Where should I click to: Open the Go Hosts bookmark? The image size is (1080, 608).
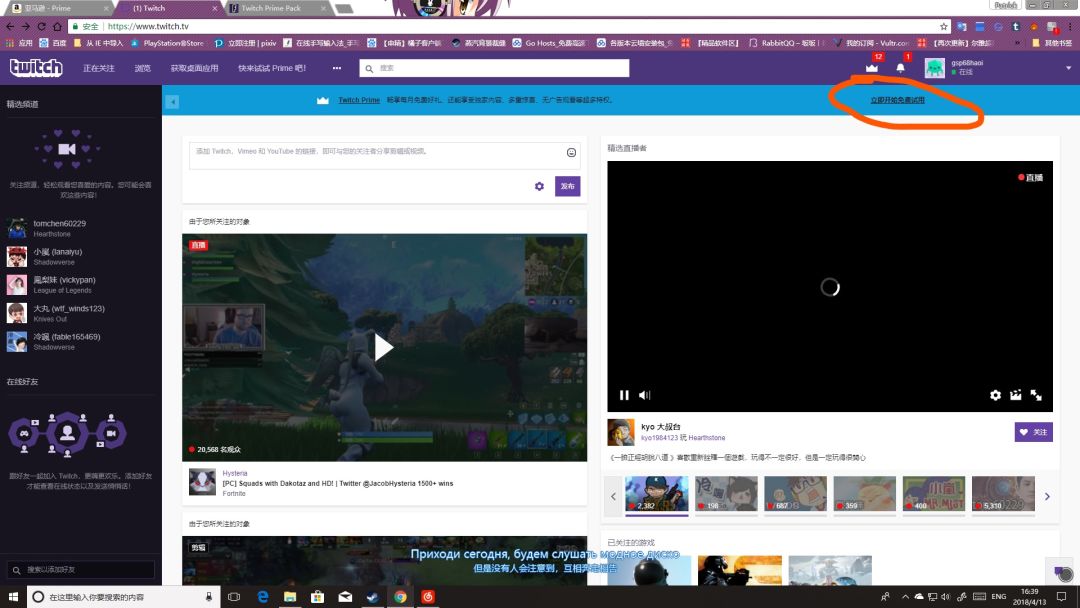[550, 43]
